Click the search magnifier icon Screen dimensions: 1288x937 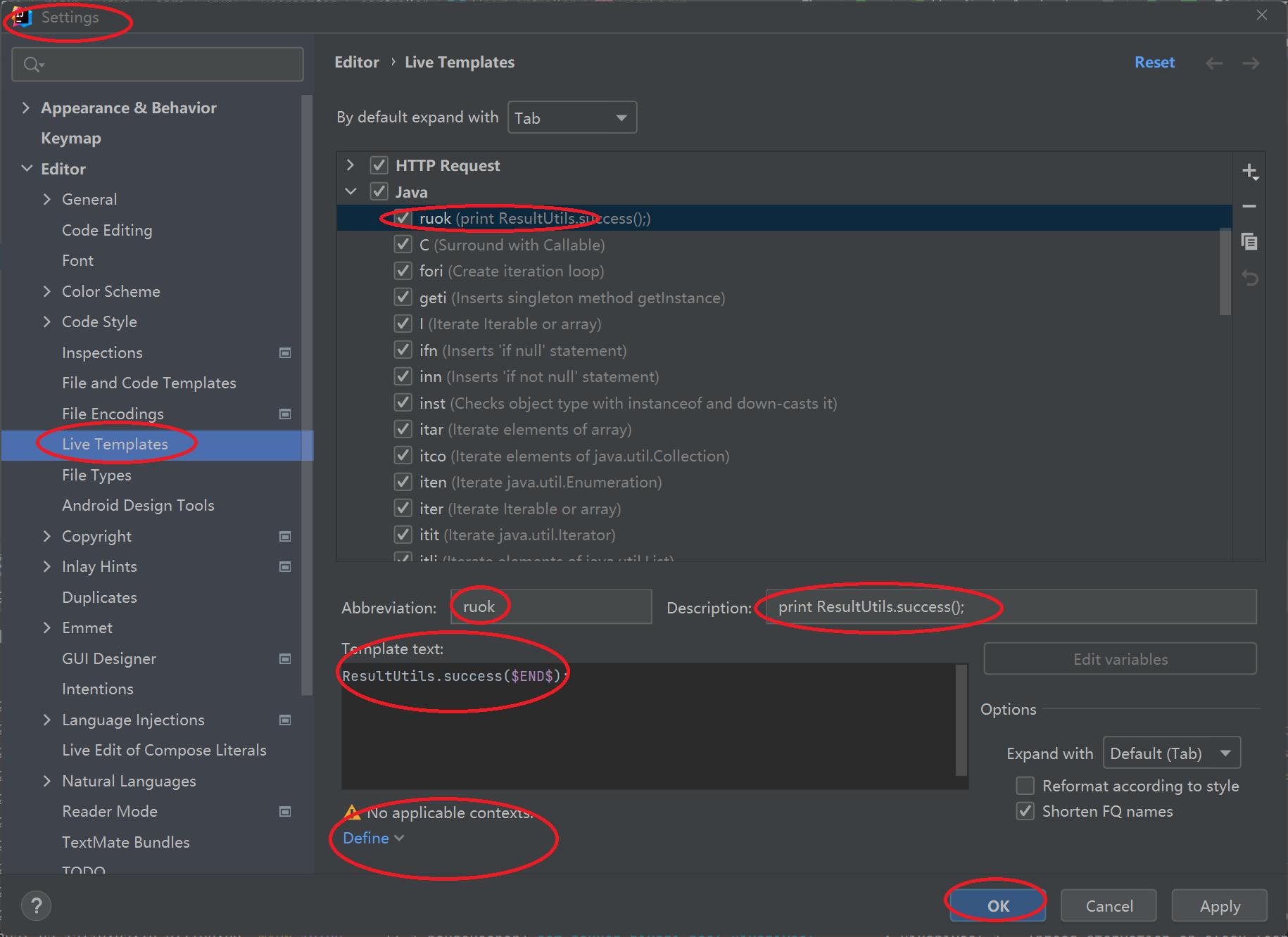(33, 65)
